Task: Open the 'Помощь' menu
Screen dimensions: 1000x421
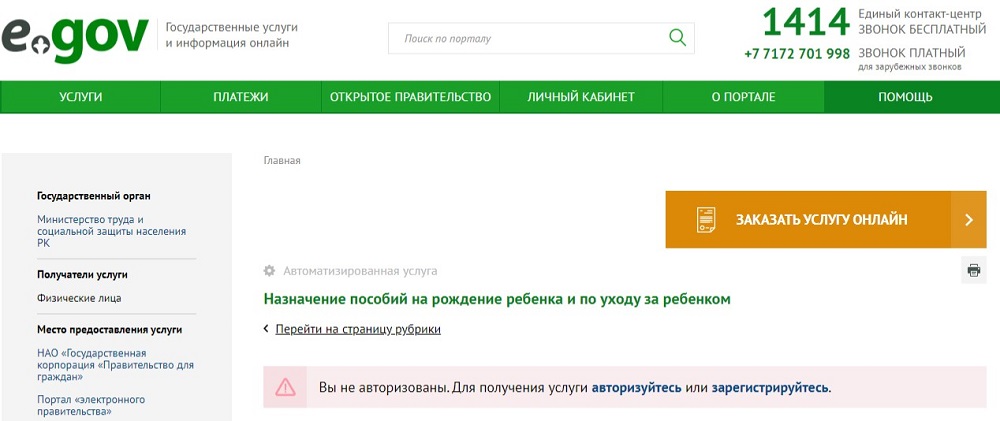Action: [x=905, y=97]
